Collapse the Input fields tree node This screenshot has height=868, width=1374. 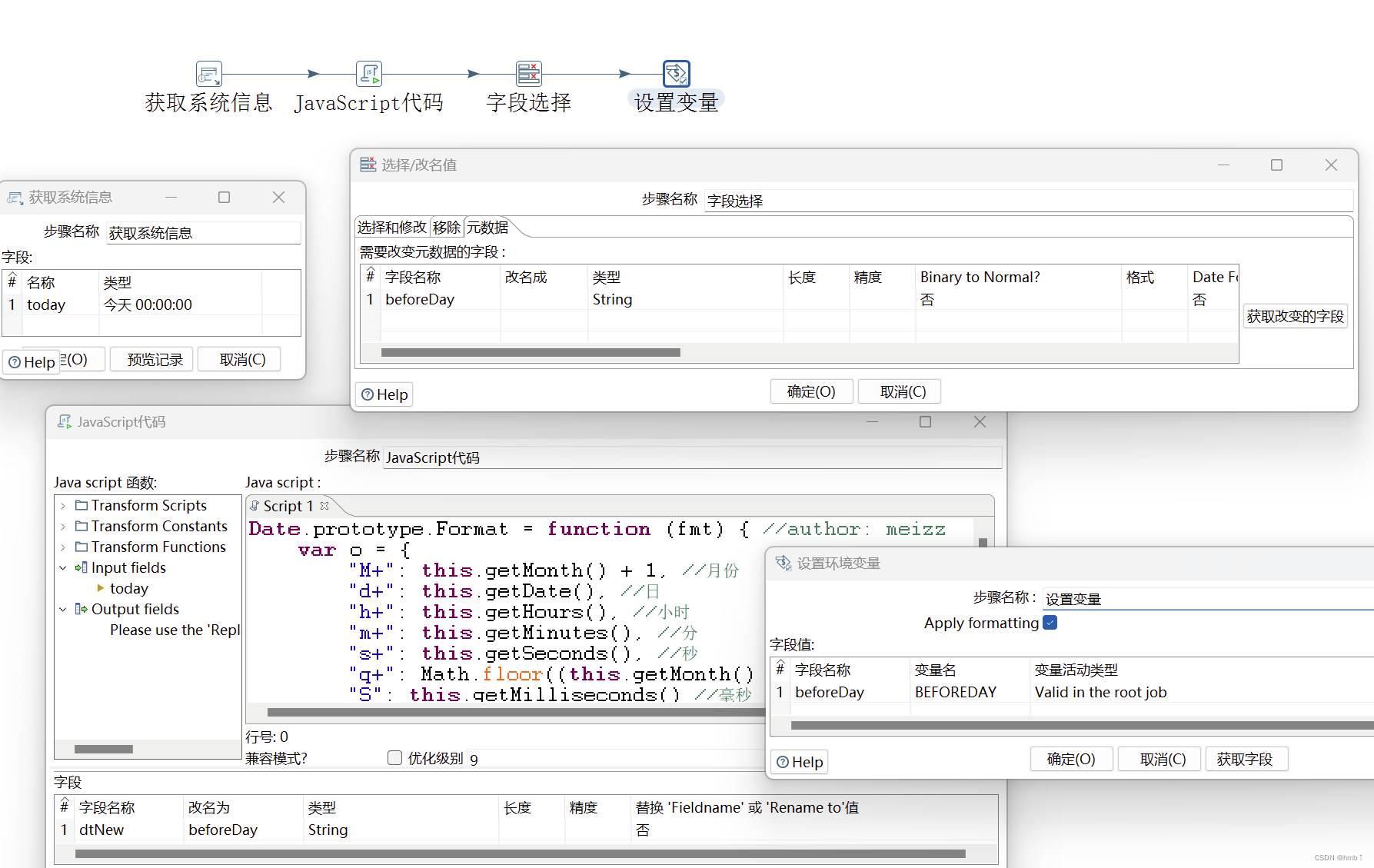(x=63, y=568)
